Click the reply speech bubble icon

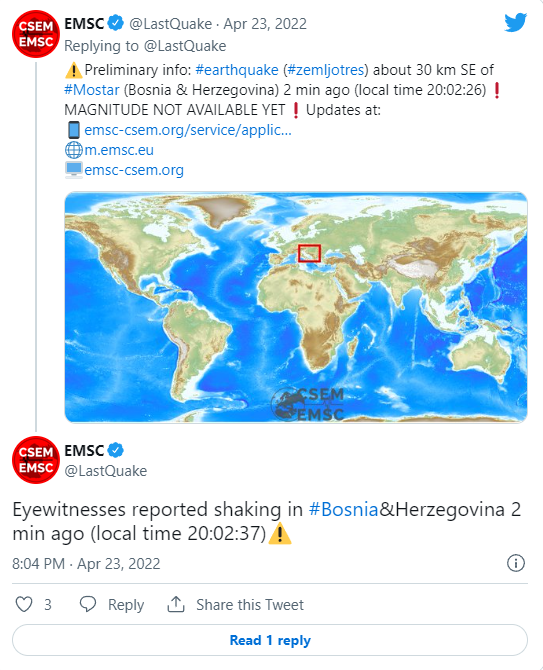point(88,604)
